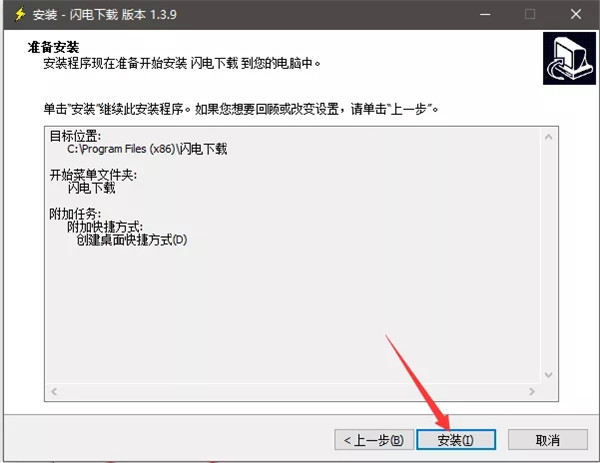Minimize the installer window
The width and height of the screenshot is (600, 463).
[x=485, y=14]
